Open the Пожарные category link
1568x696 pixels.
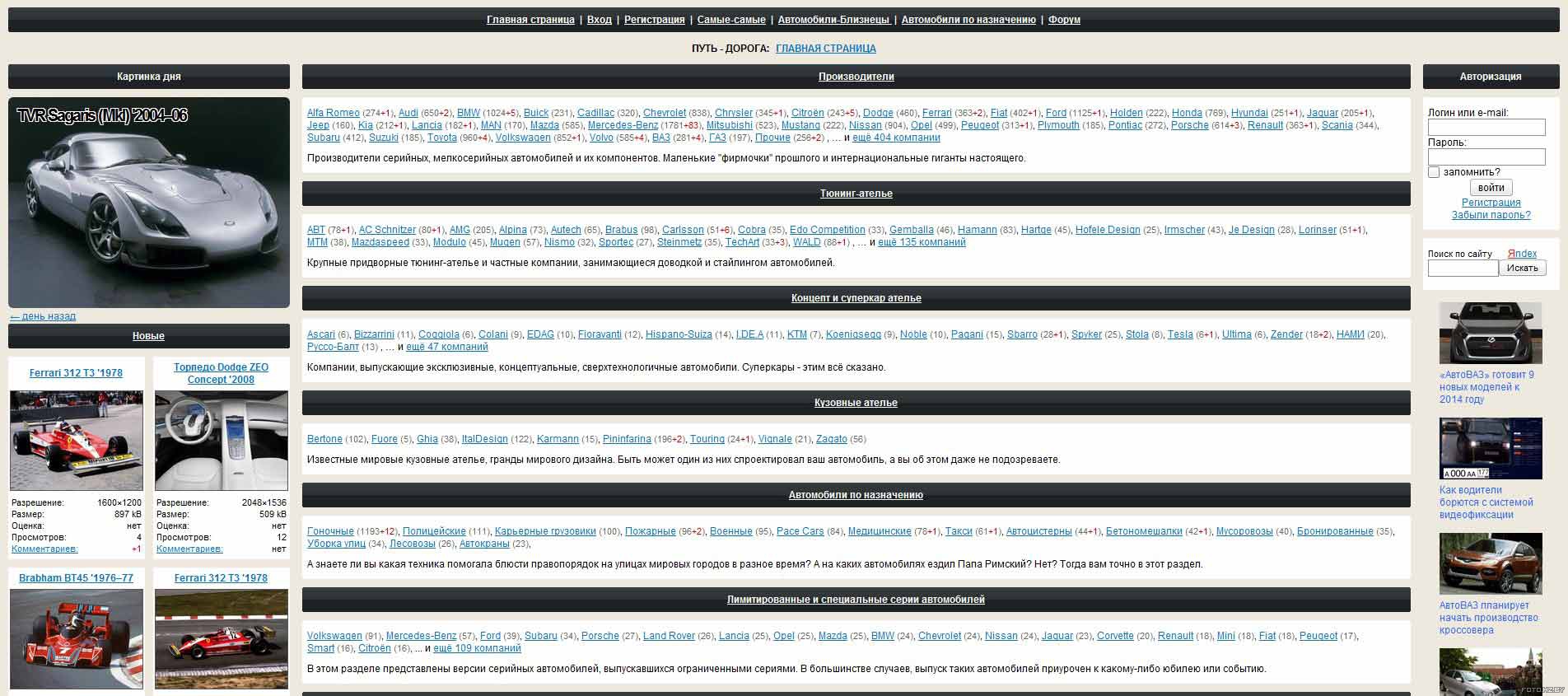coord(651,531)
